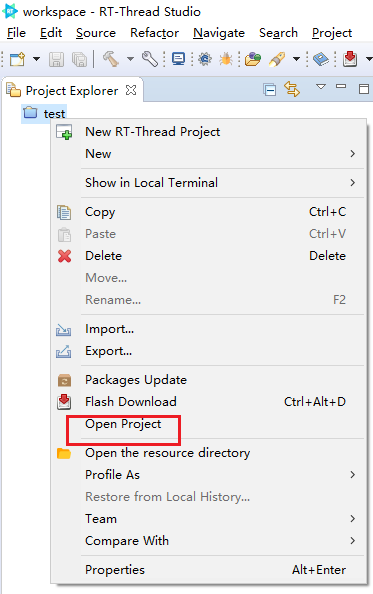The width and height of the screenshot is (373, 594).
Task: Expand the dropdown arrow beside the hammer icon
Action: (x=130, y=59)
